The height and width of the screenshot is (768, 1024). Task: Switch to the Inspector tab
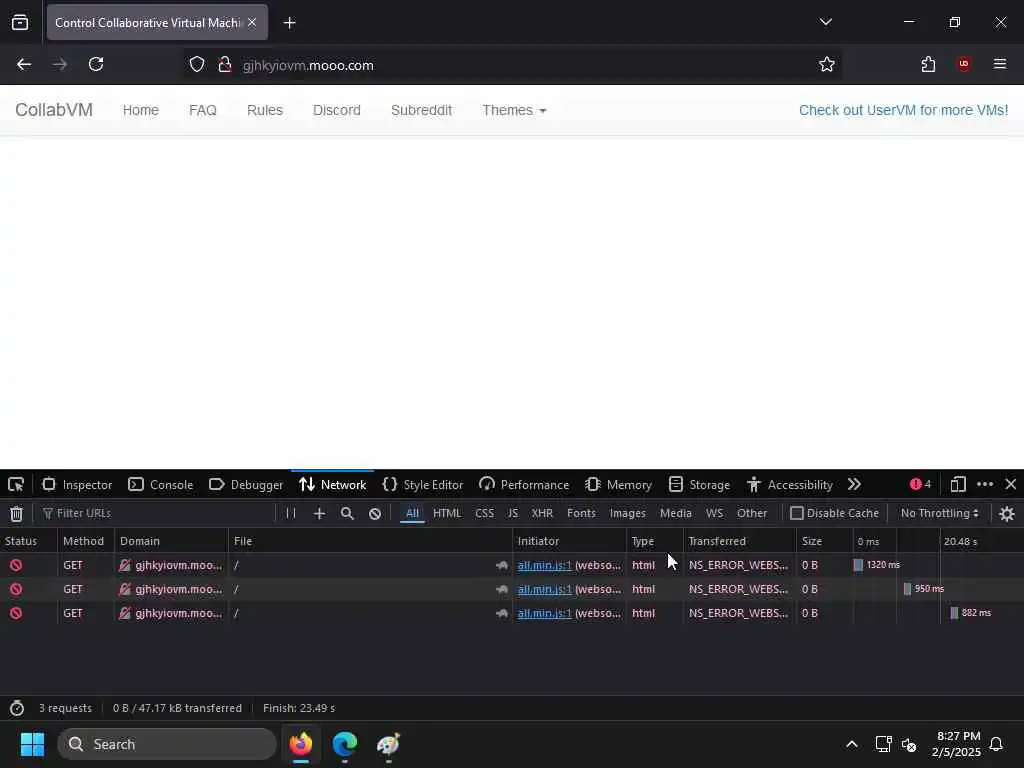click(77, 485)
